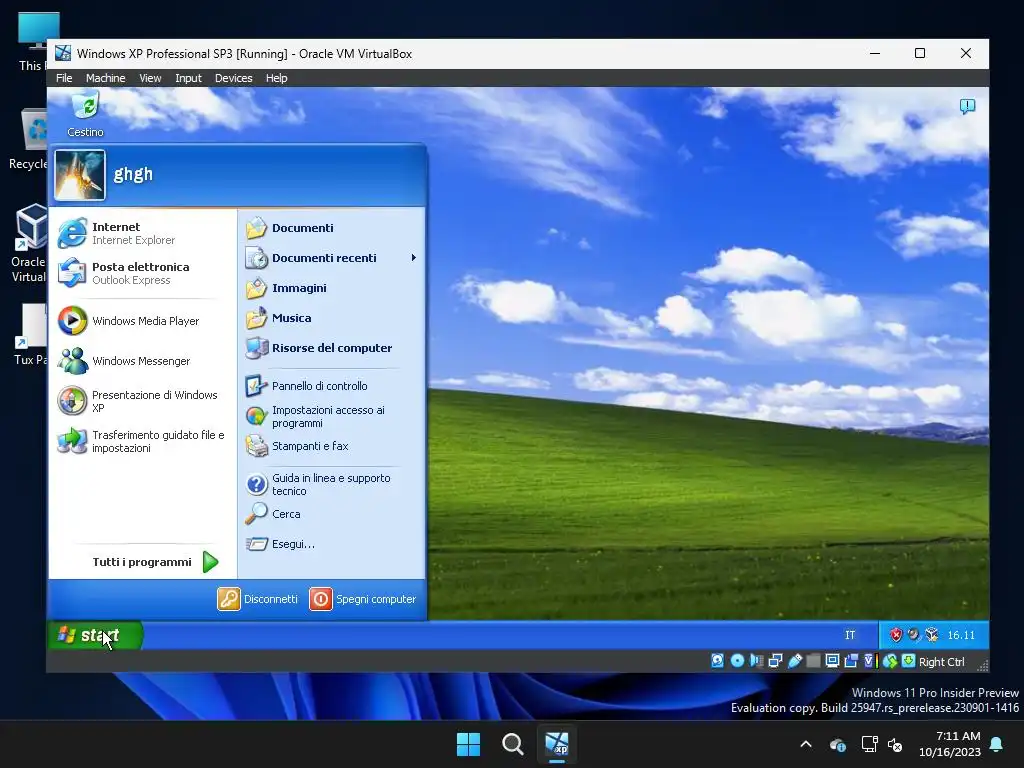Click the Spegni computer button
1024x768 pixels.
[362, 599]
